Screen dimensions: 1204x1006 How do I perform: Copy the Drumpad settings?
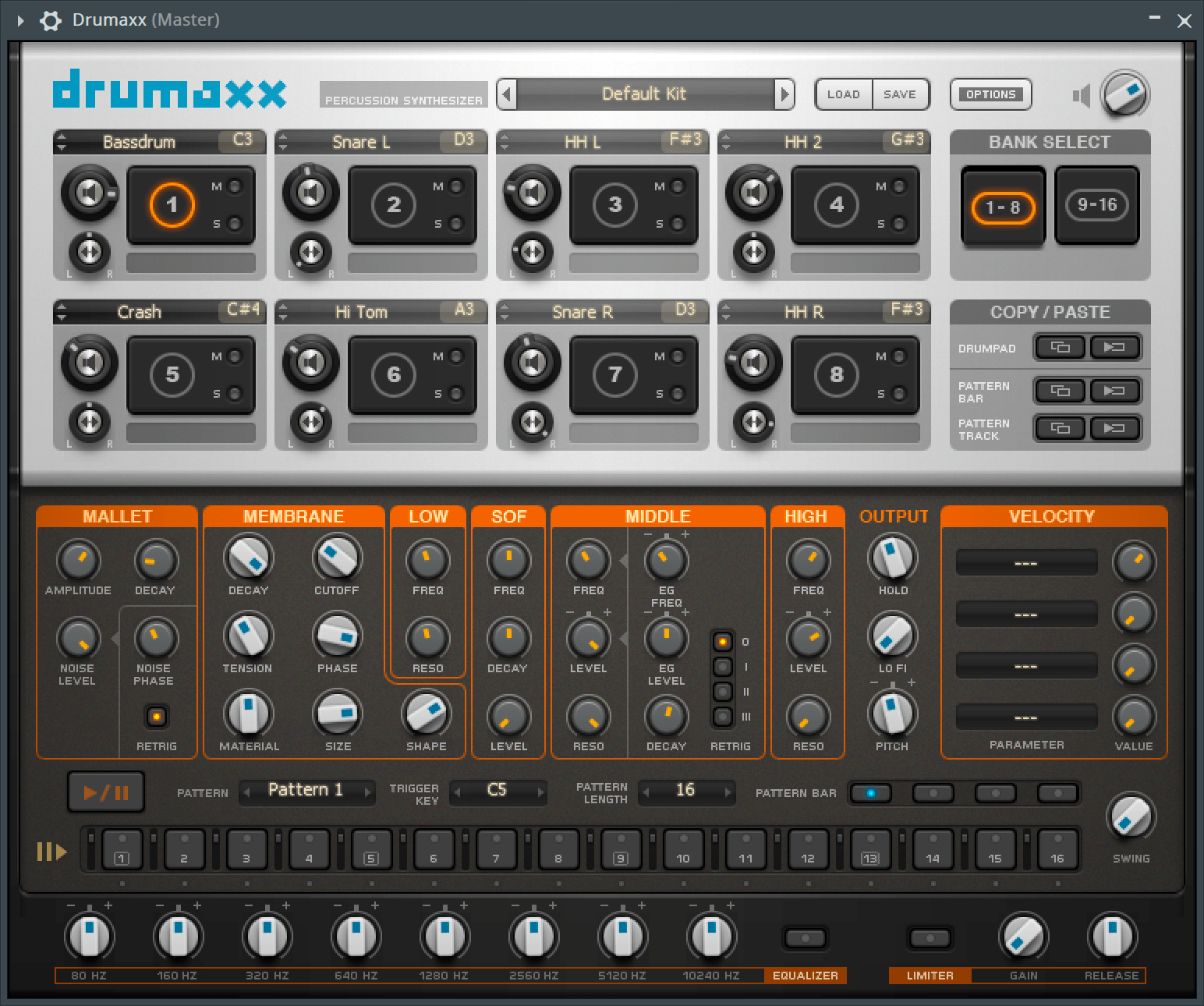(1060, 347)
